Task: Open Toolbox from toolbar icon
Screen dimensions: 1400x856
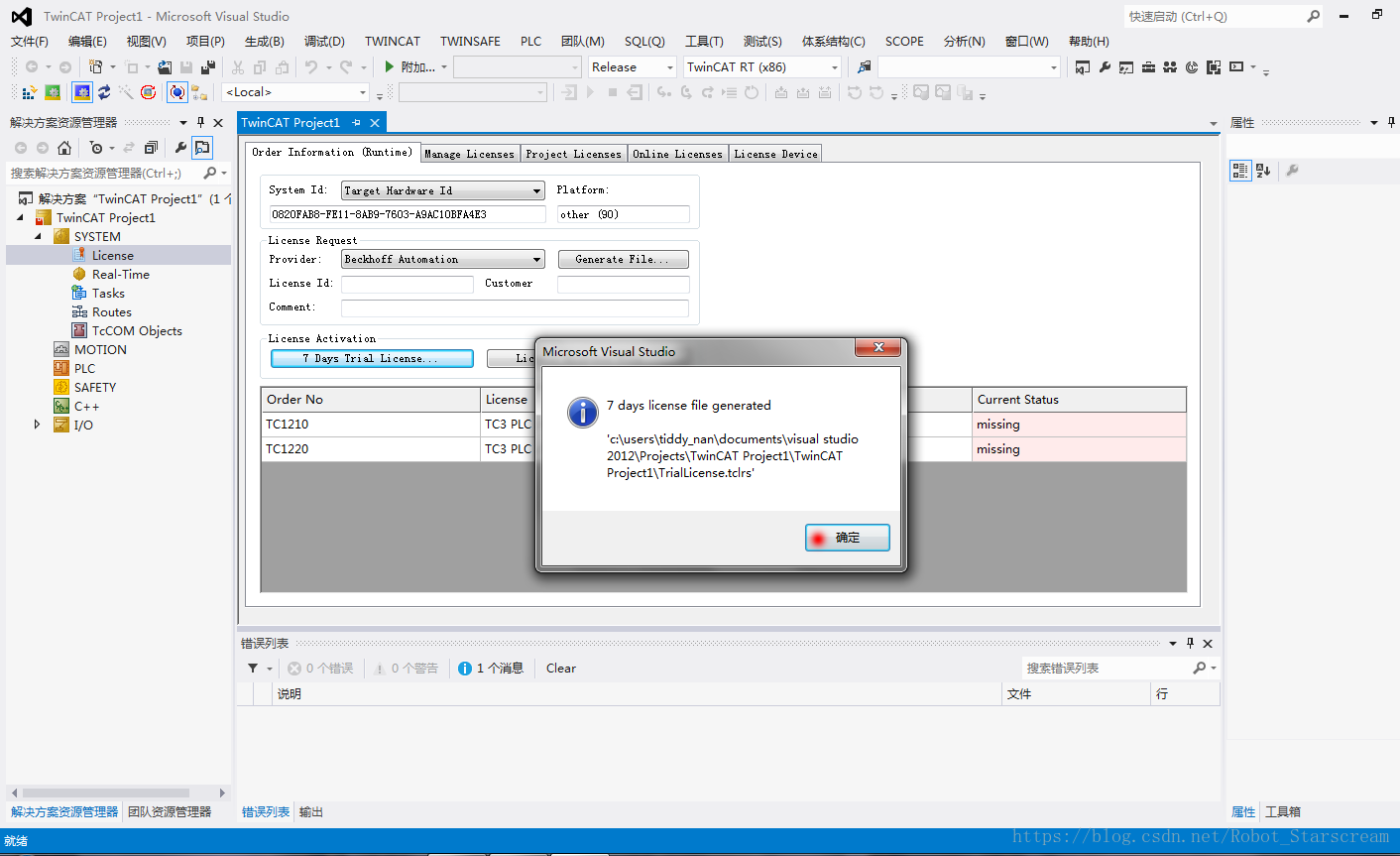Action: 1148,66
